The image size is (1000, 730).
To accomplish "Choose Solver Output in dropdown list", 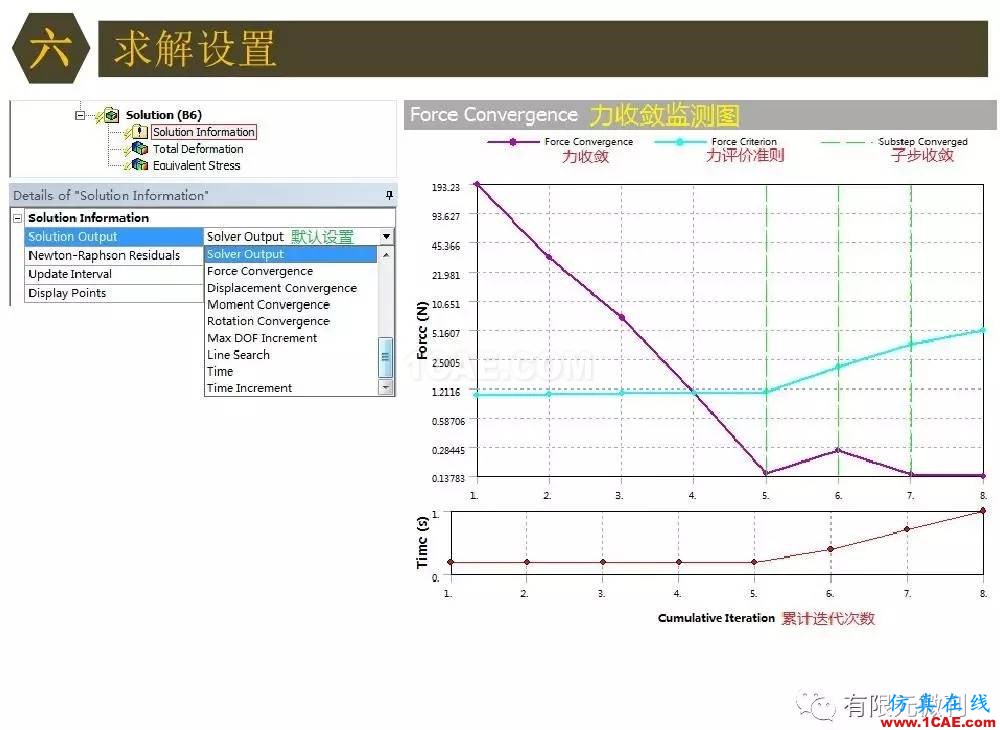I will [291, 254].
